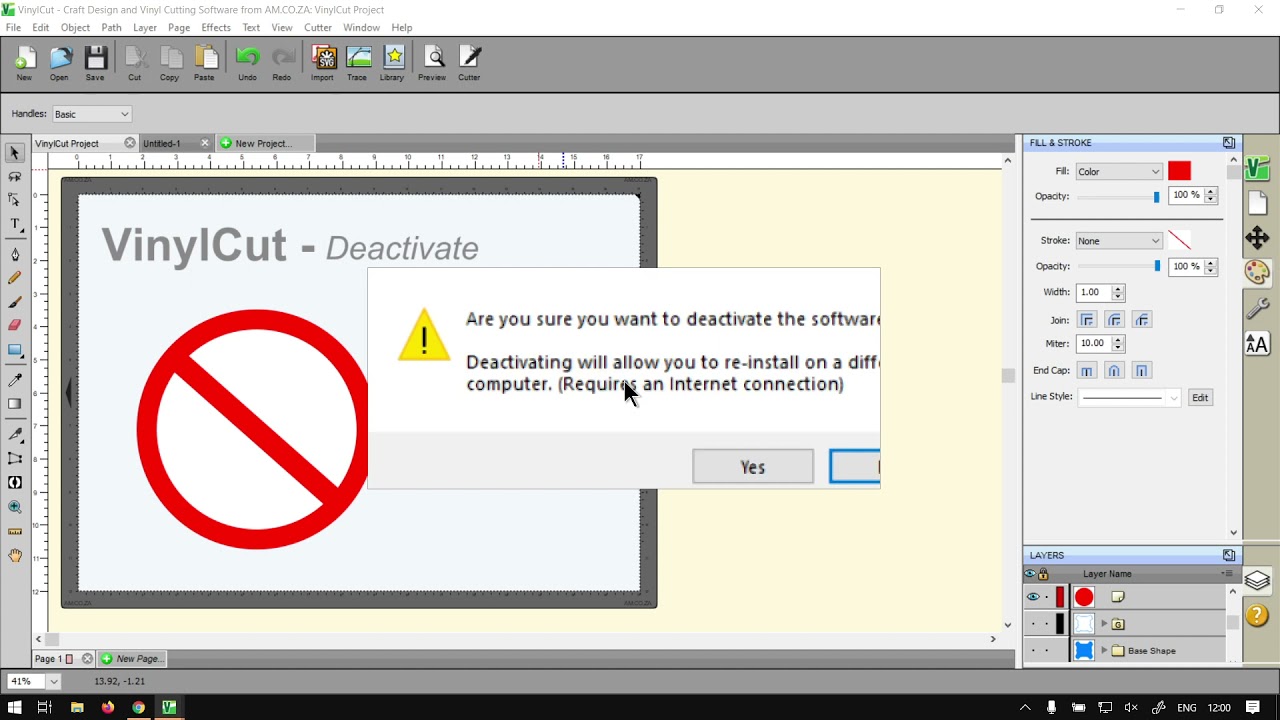The width and height of the screenshot is (1280, 720).
Task: Click the New document toolbar icon
Action: 24,64
